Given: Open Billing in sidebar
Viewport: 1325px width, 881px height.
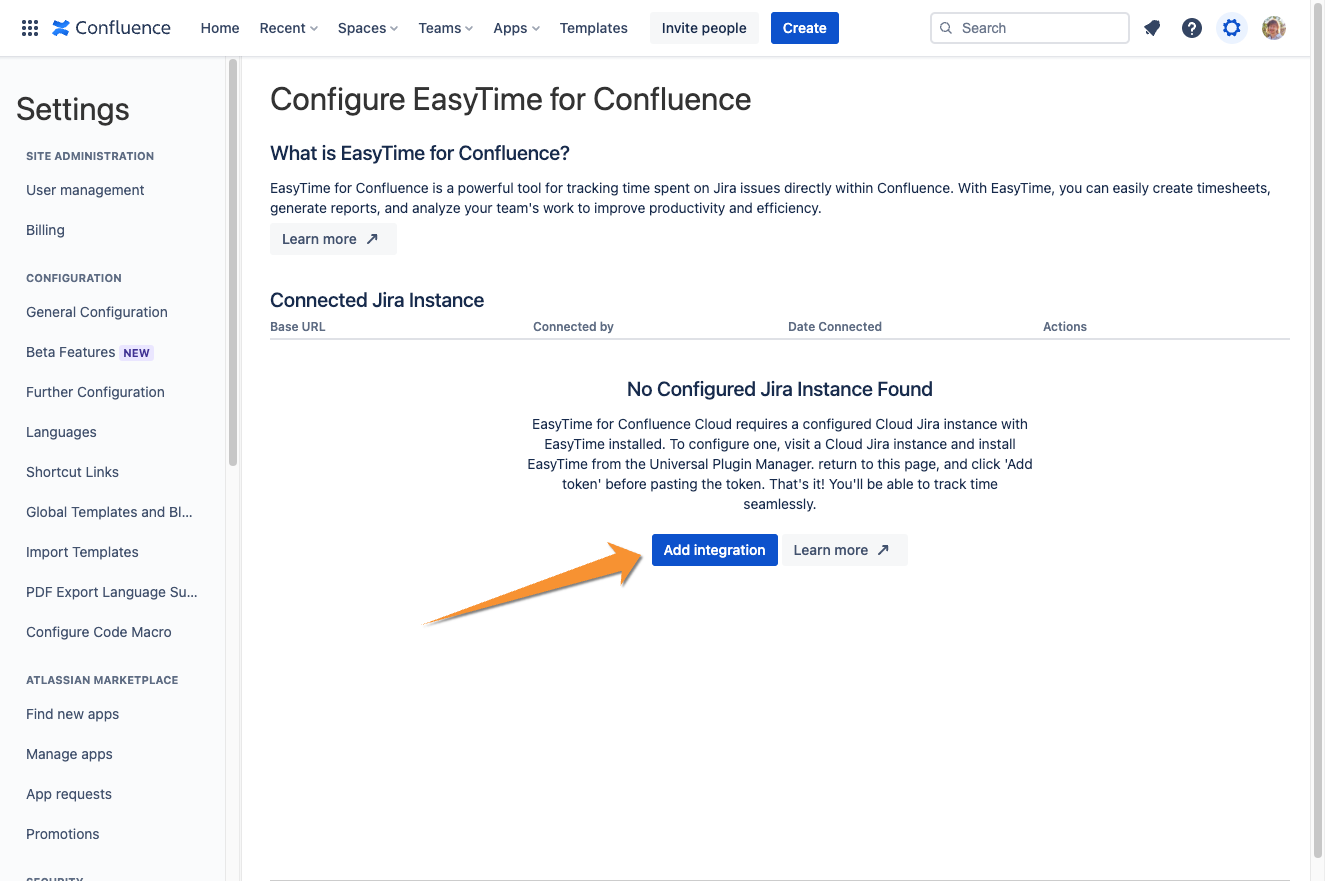Looking at the screenshot, I should point(45,230).
